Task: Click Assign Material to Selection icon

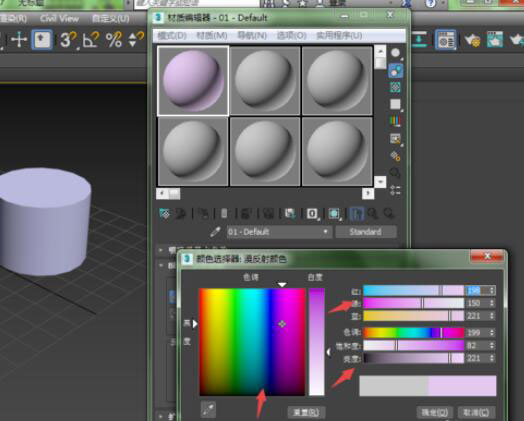Action: 203,214
